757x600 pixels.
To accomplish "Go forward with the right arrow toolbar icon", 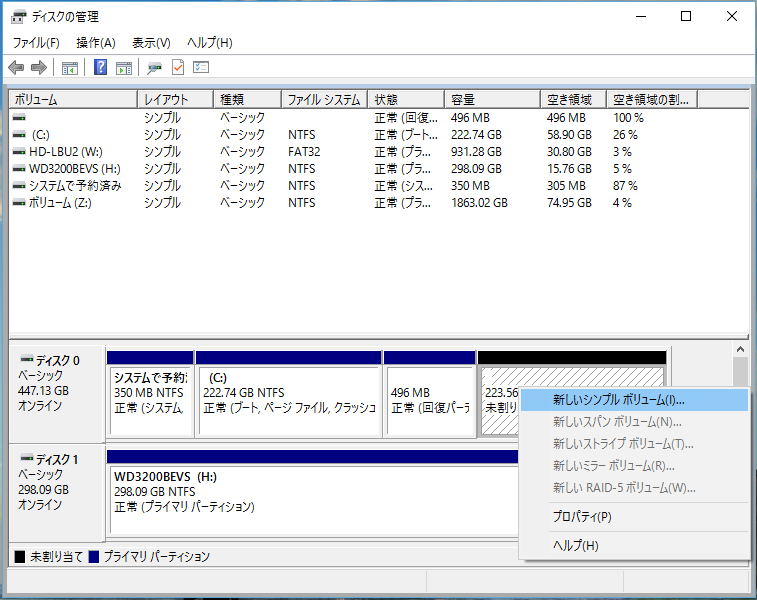I will 39,68.
